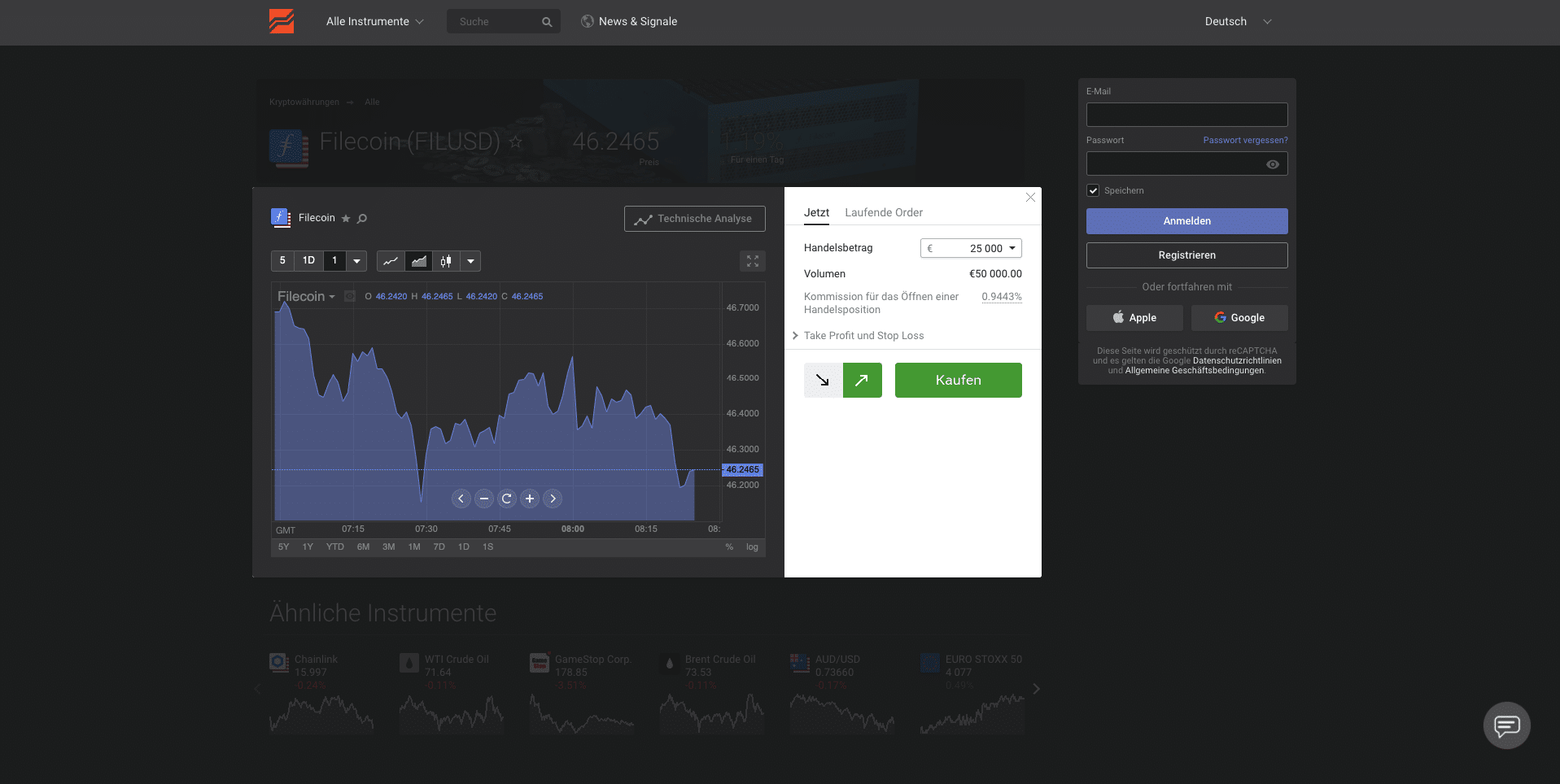Select the 5Y range
The width and height of the screenshot is (1560, 784).
pyautogui.click(x=283, y=547)
